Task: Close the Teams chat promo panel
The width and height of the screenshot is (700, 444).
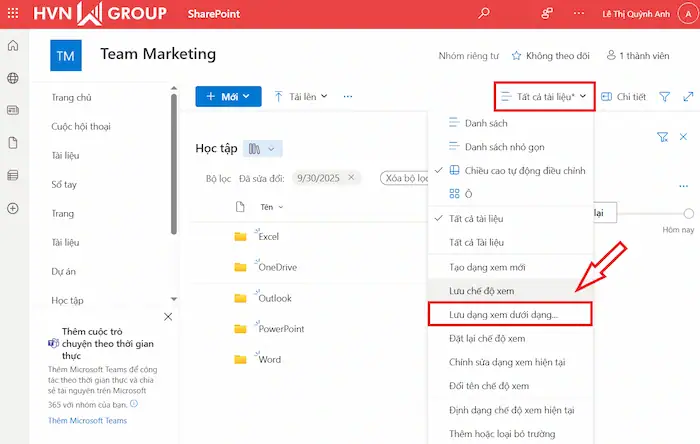Action: click(168, 316)
